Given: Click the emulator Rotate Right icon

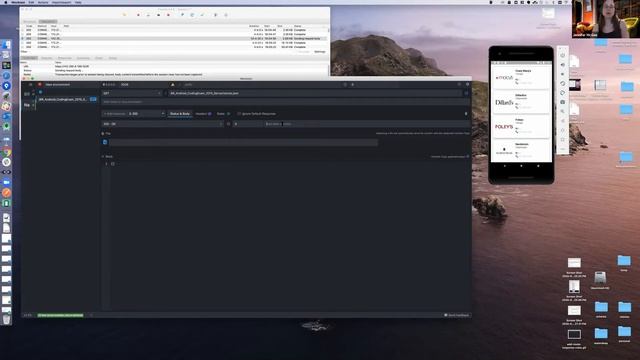Looking at the screenshot, I should [562, 93].
